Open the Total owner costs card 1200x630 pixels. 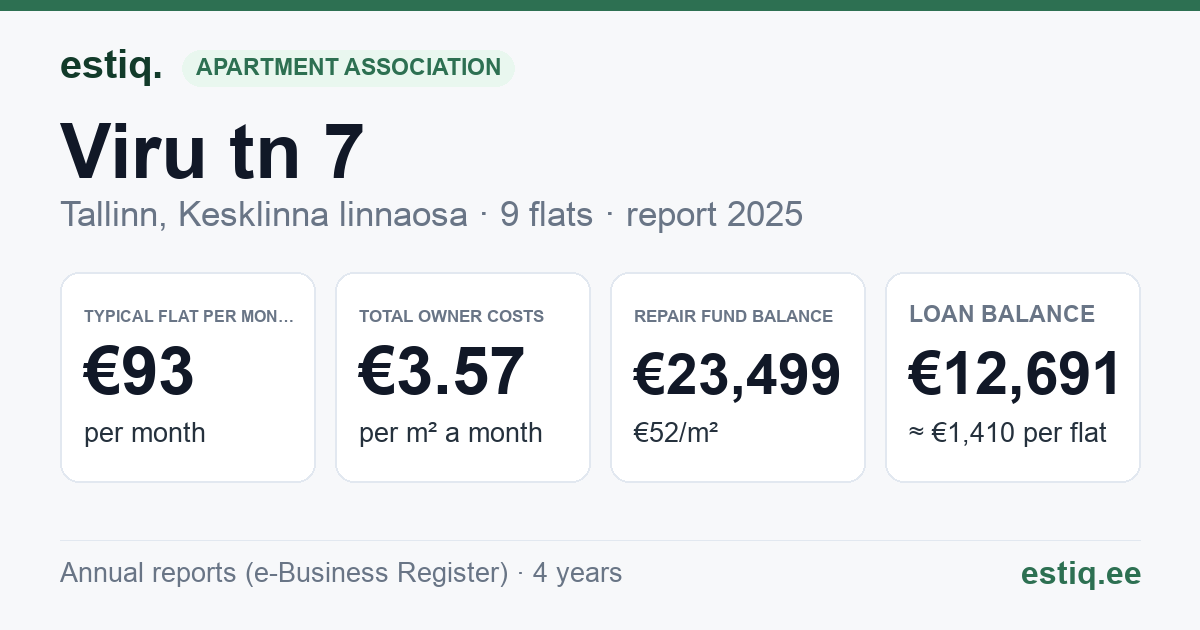click(x=463, y=377)
